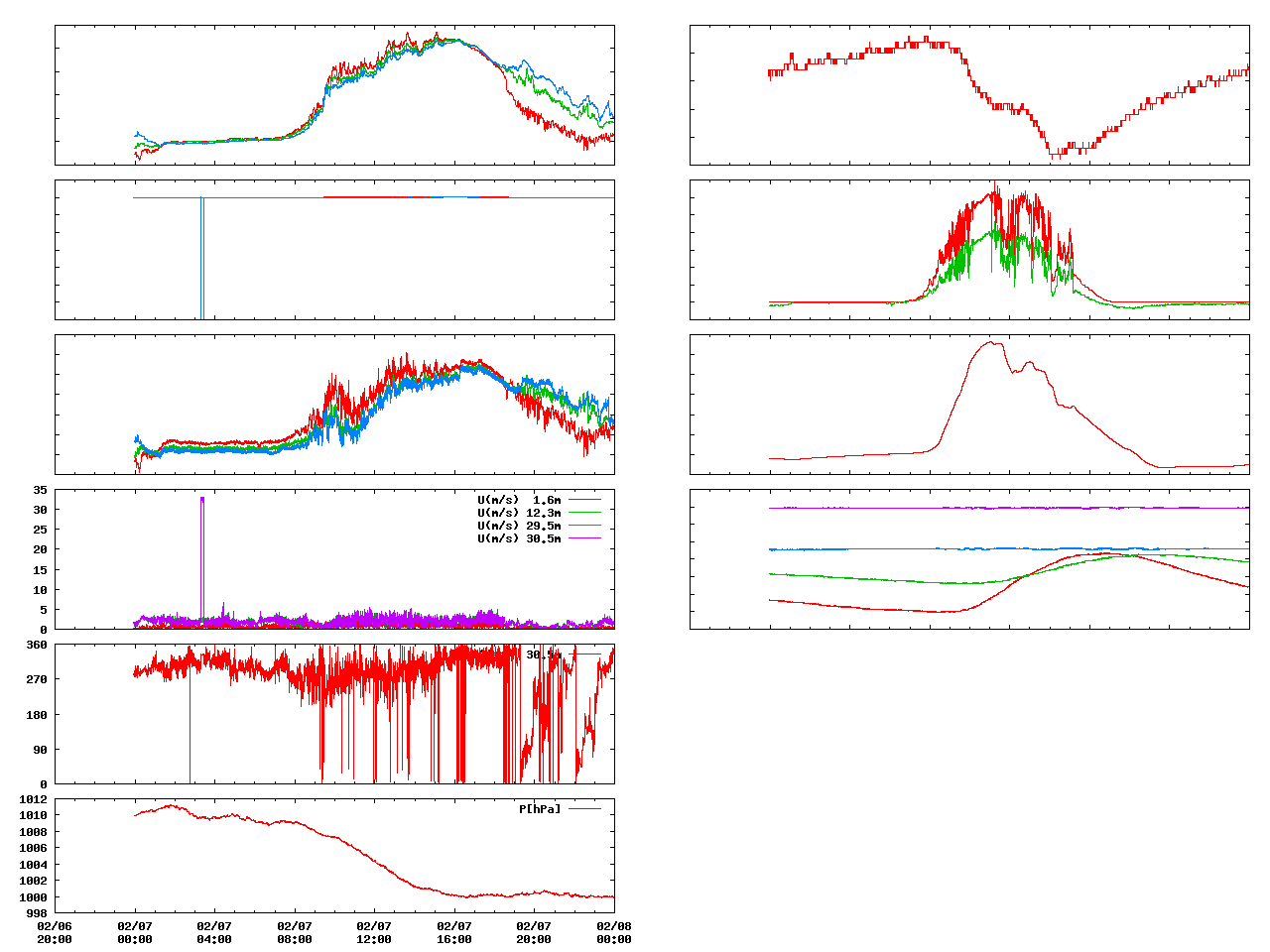This screenshot has height=952, width=1270.
Task: Click the 360 tick label on direction axis
Action: [36, 645]
